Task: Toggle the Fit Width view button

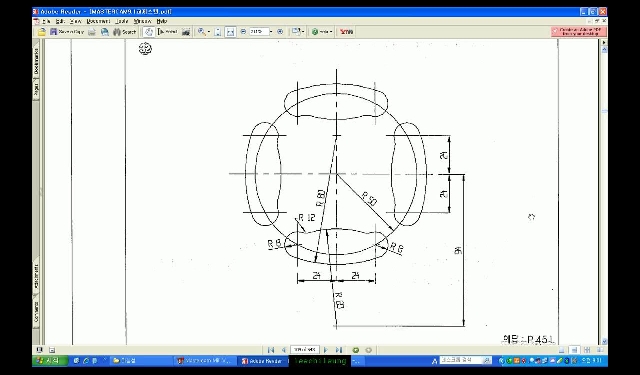Action: (231, 32)
